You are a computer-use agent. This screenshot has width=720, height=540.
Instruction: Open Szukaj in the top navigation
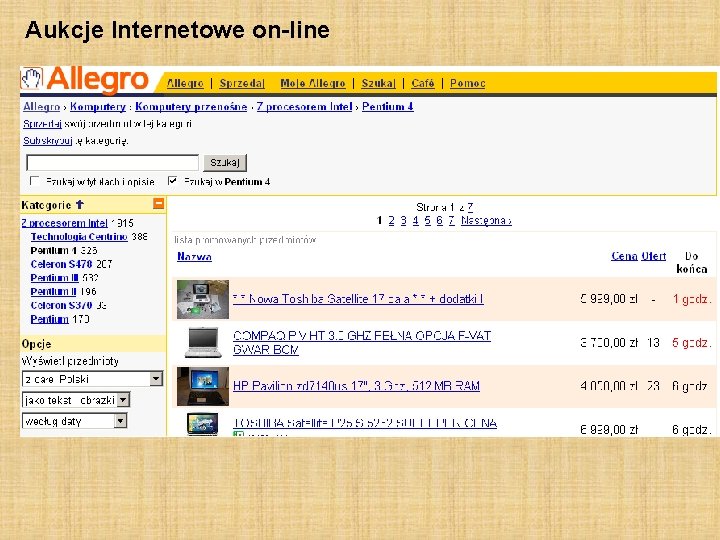pyautogui.click(x=378, y=83)
